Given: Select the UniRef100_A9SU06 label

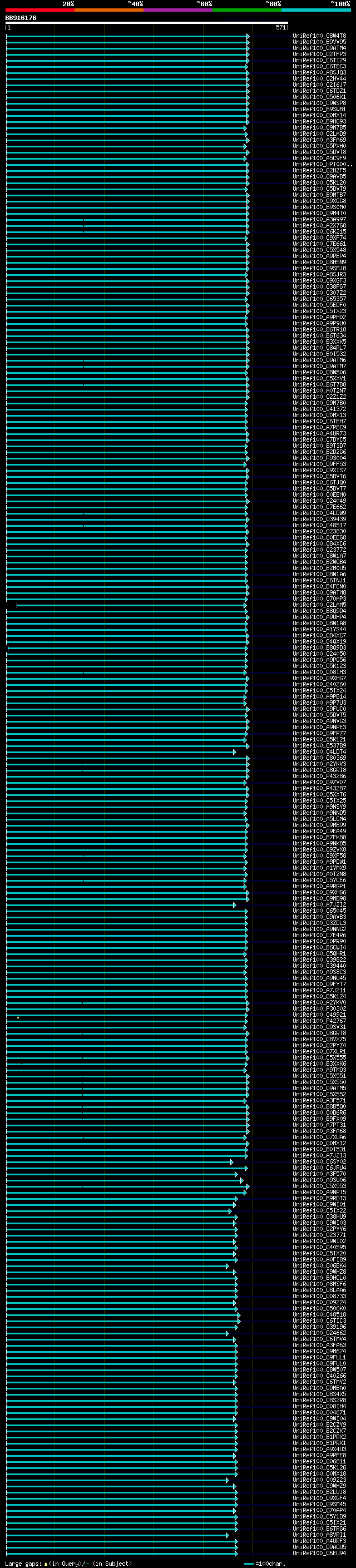Looking at the screenshot, I should [x=319, y=1180].
